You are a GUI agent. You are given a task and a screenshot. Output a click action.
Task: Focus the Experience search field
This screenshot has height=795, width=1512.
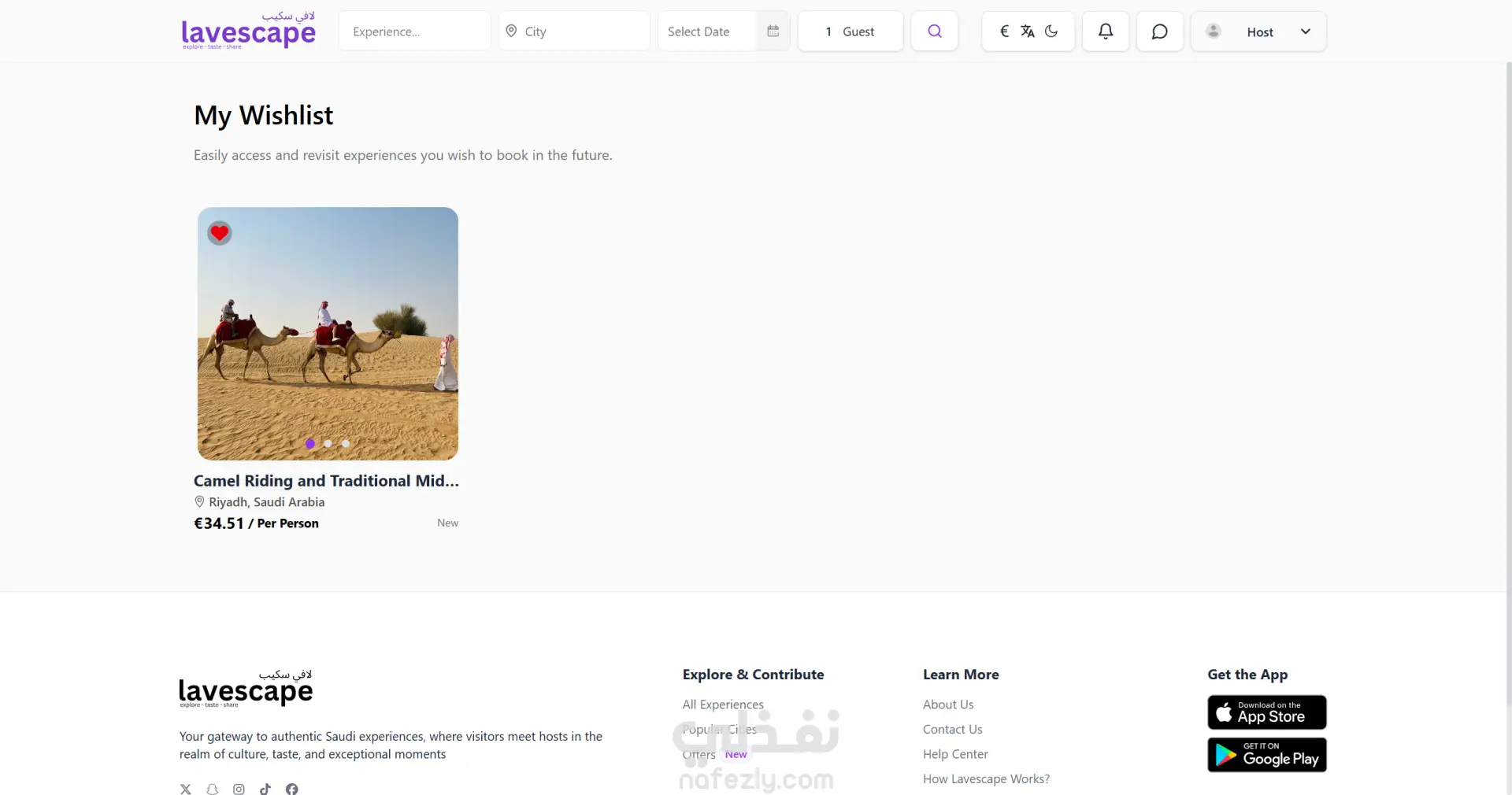point(415,31)
